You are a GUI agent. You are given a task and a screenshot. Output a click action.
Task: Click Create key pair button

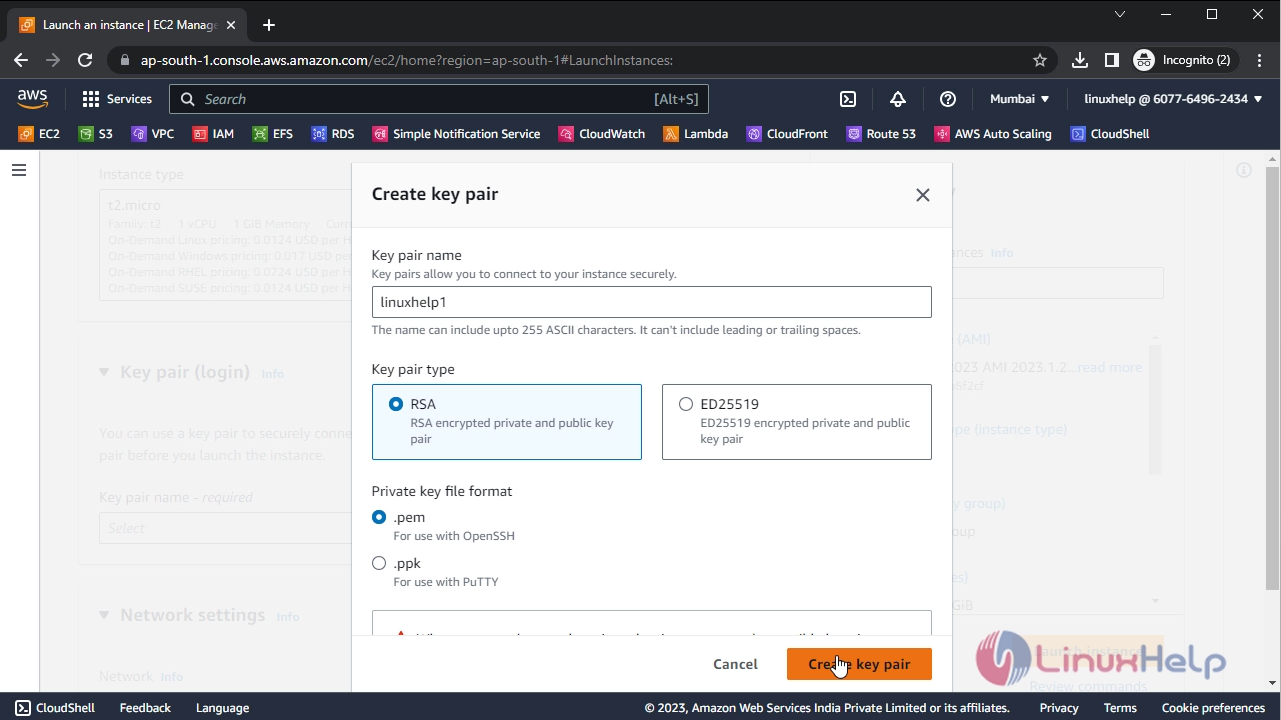point(859,664)
